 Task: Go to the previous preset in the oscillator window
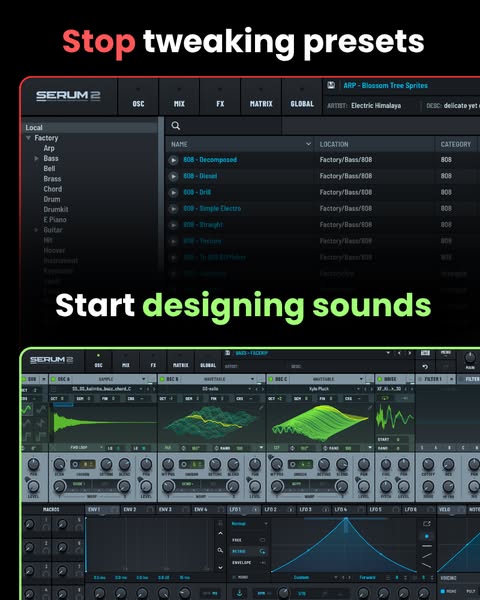click(x=399, y=353)
